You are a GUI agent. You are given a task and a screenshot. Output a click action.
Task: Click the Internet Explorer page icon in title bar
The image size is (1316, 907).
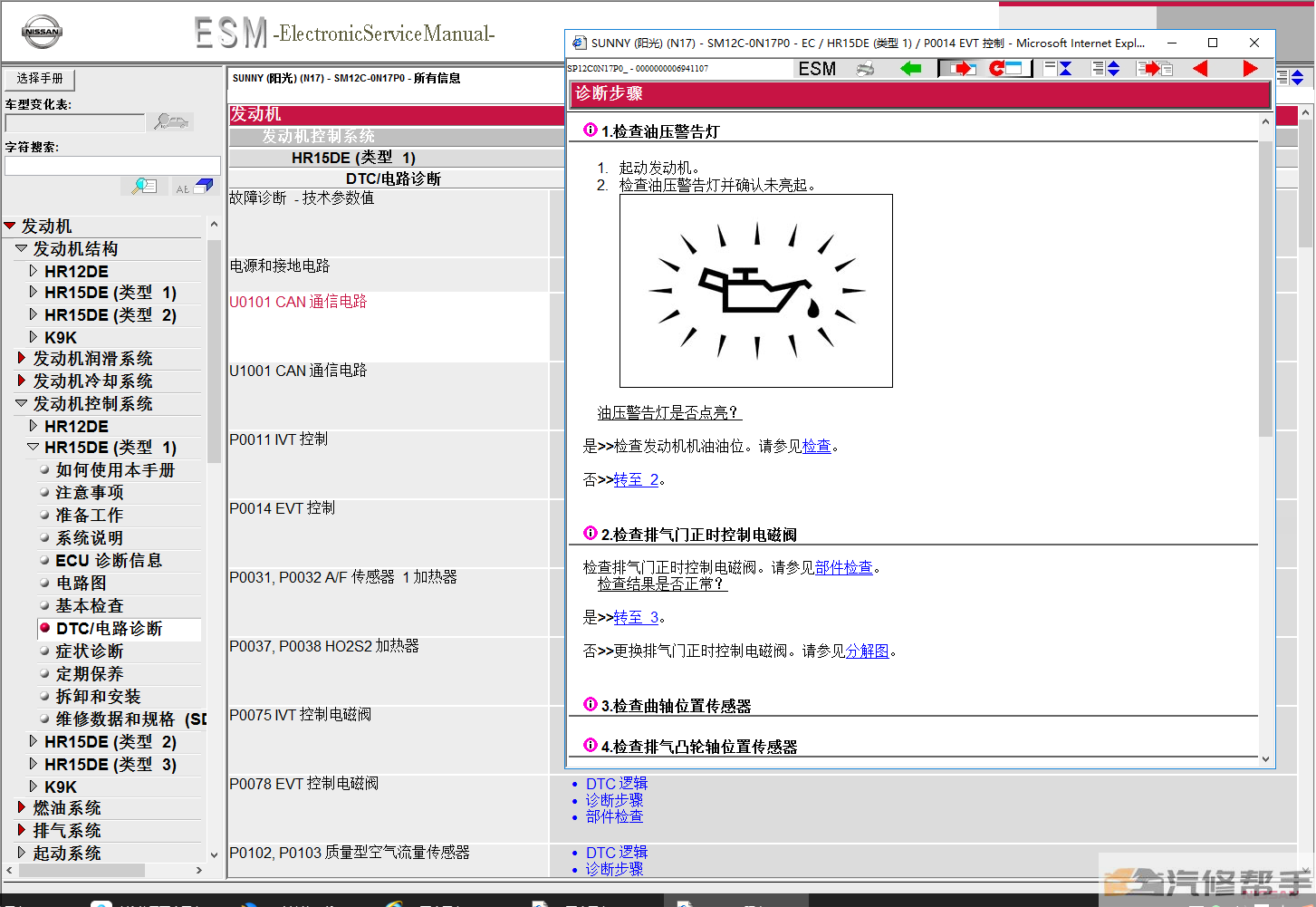579,43
